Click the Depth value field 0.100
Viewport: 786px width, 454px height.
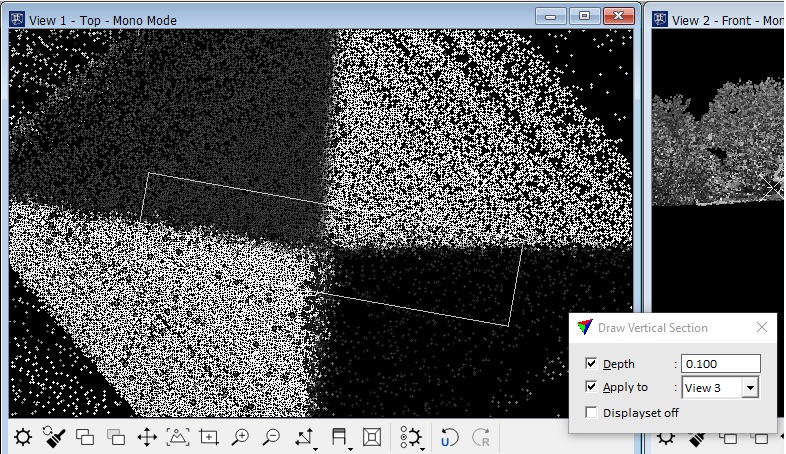(721, 364)
